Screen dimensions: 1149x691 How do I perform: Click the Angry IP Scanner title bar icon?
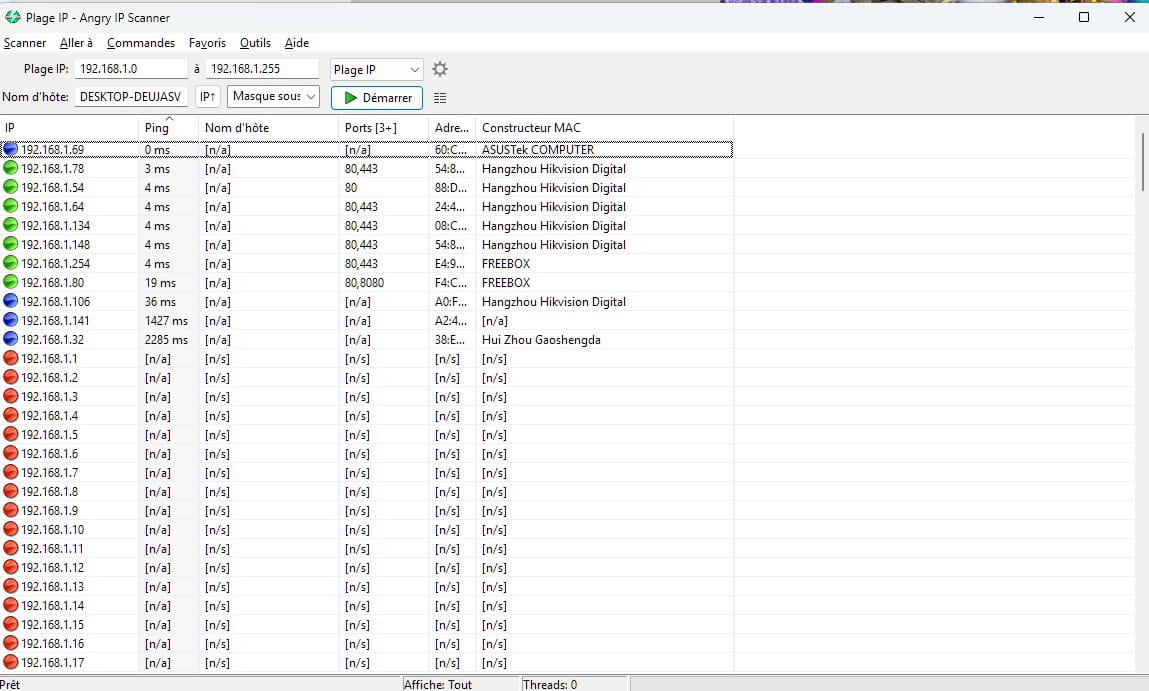[x=13, y=17]
